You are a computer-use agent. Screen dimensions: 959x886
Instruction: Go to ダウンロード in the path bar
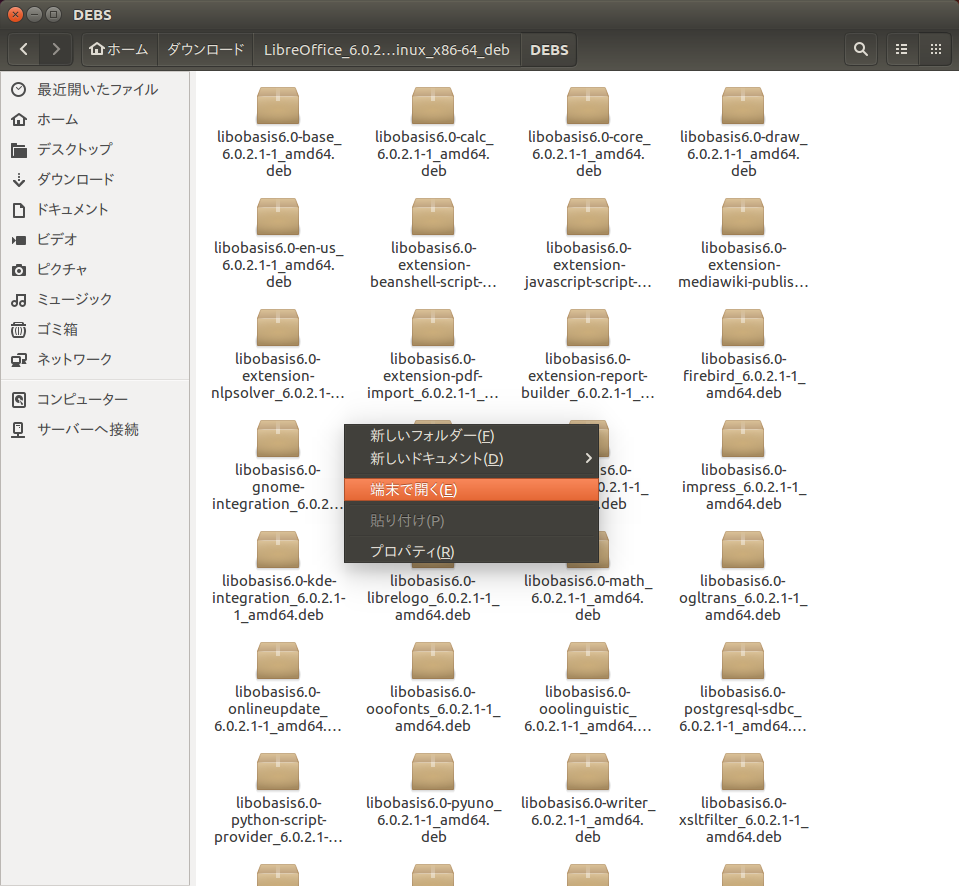click(x=206, y=49)
